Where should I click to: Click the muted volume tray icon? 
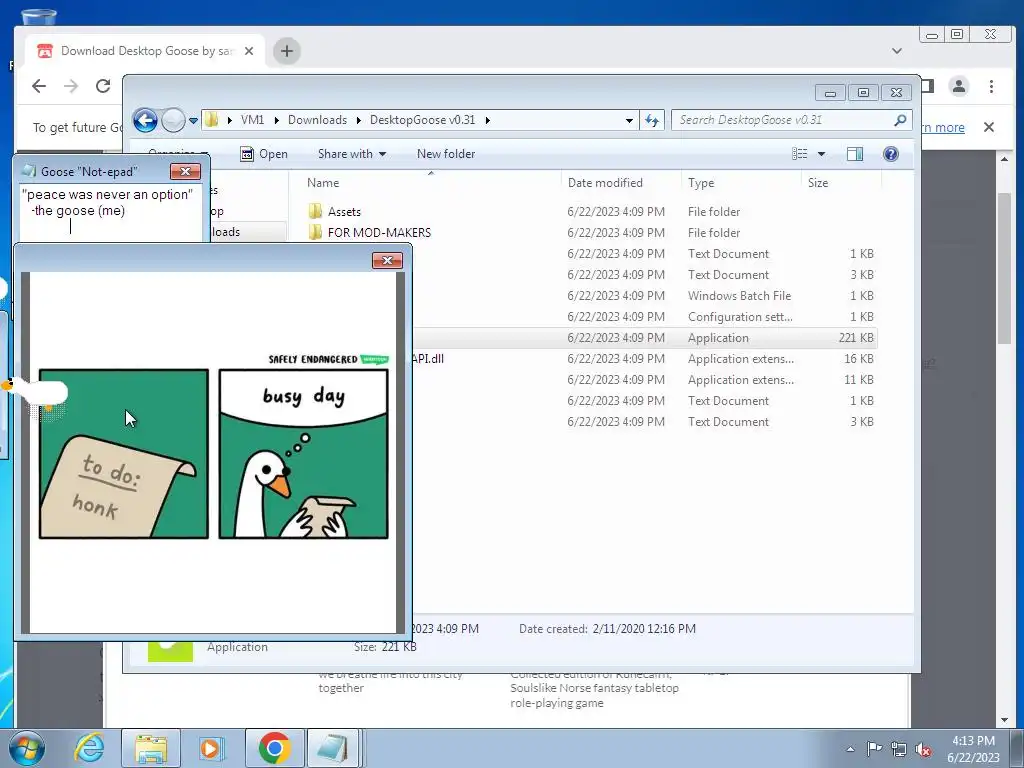pos(923,749)
